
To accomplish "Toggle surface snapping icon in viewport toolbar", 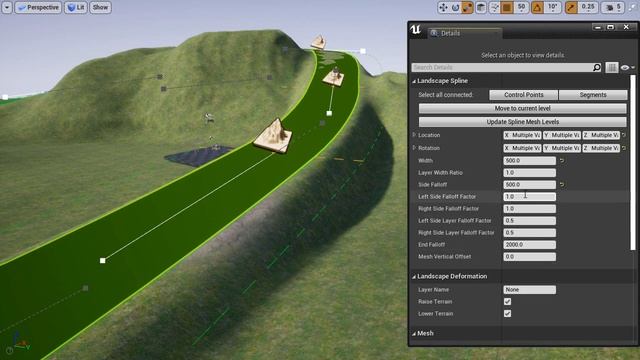I will pos(494,7).
